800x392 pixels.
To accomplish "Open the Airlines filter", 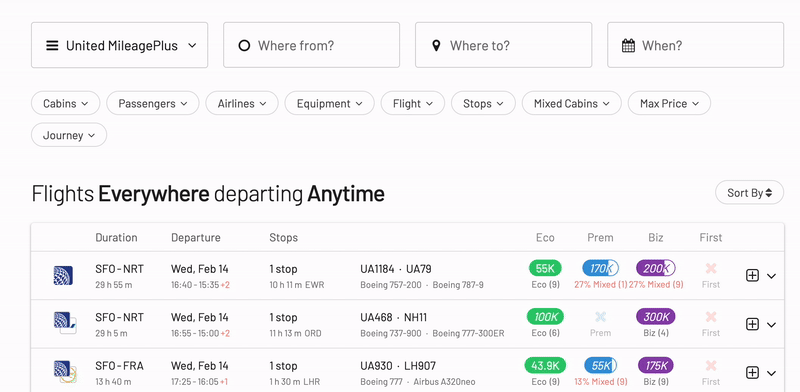I will pyautogui.click(x=242, y=103).
